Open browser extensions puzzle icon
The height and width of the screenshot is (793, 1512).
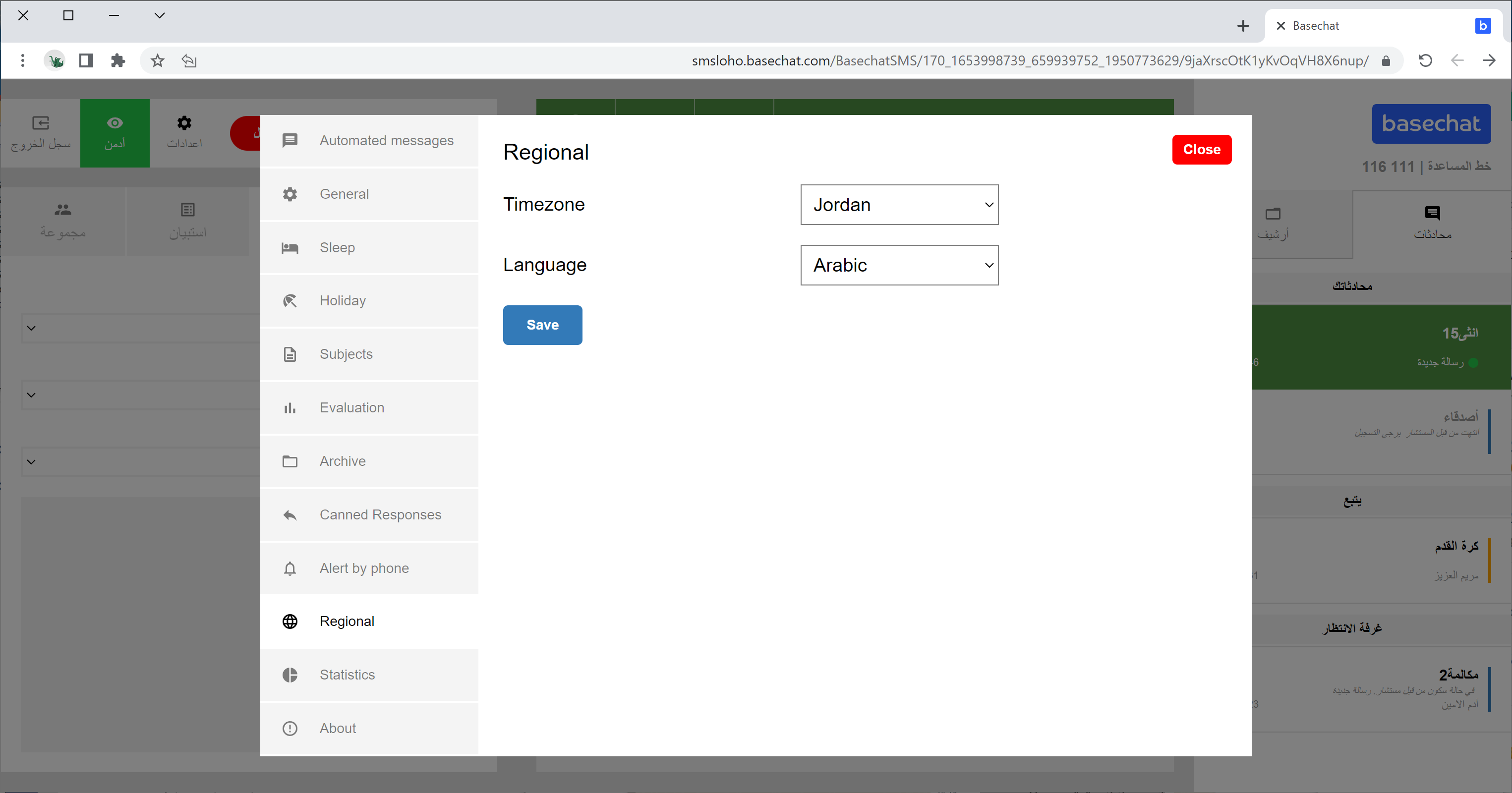tap(118, 60)
